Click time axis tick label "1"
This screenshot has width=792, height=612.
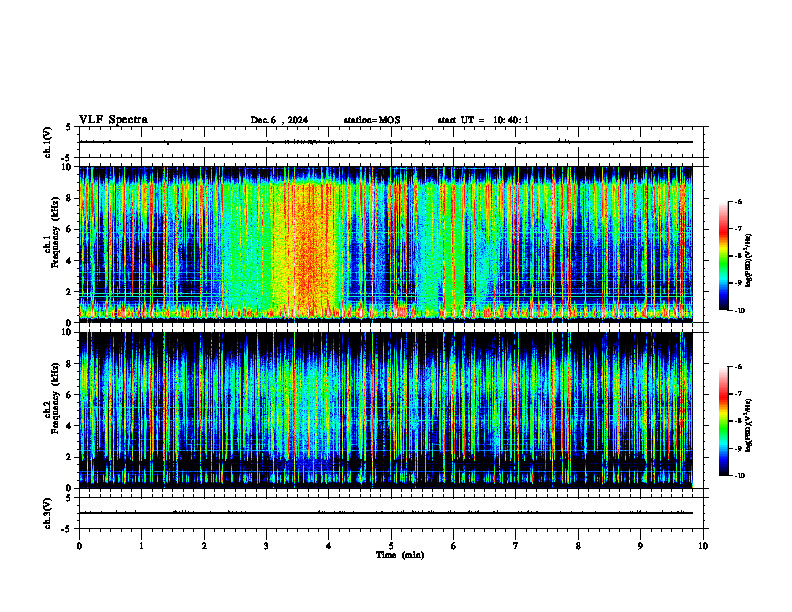141,546
